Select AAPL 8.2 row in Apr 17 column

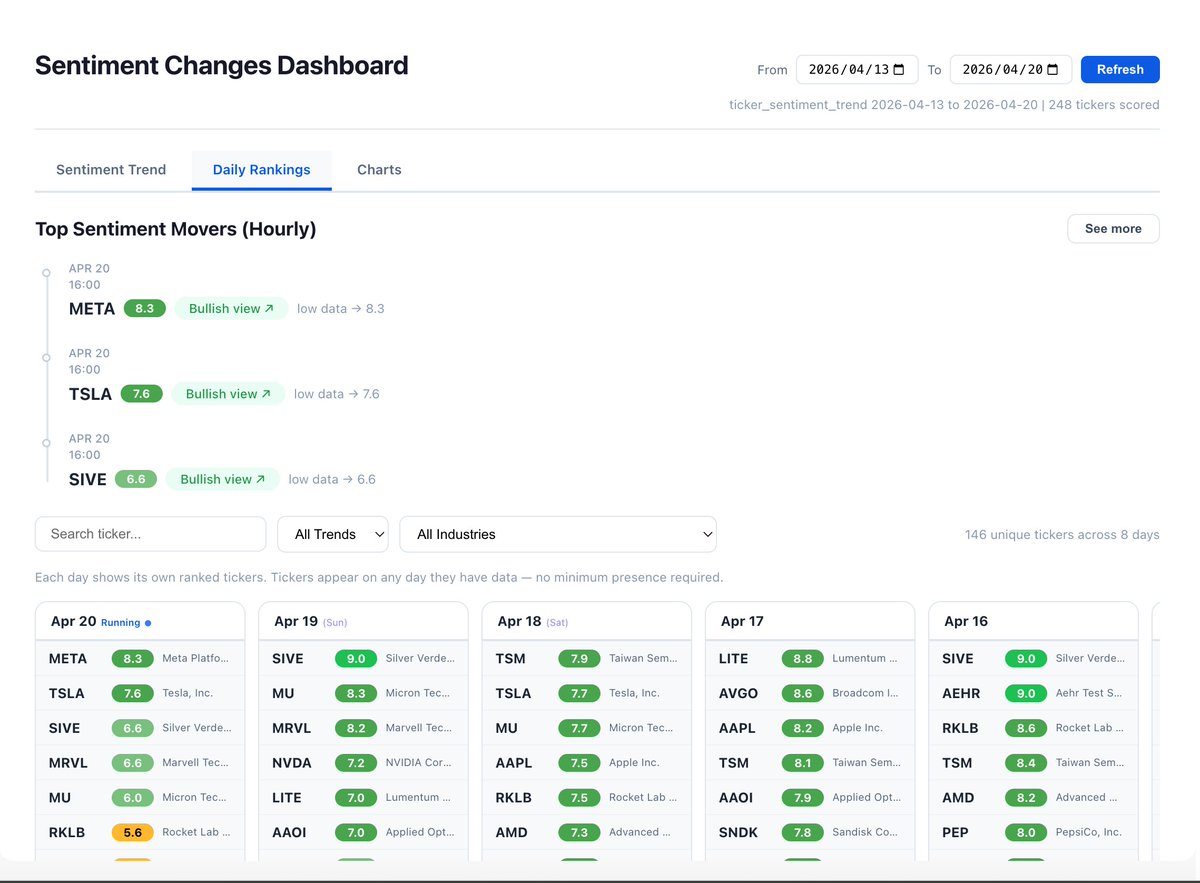tap(810, 728)
